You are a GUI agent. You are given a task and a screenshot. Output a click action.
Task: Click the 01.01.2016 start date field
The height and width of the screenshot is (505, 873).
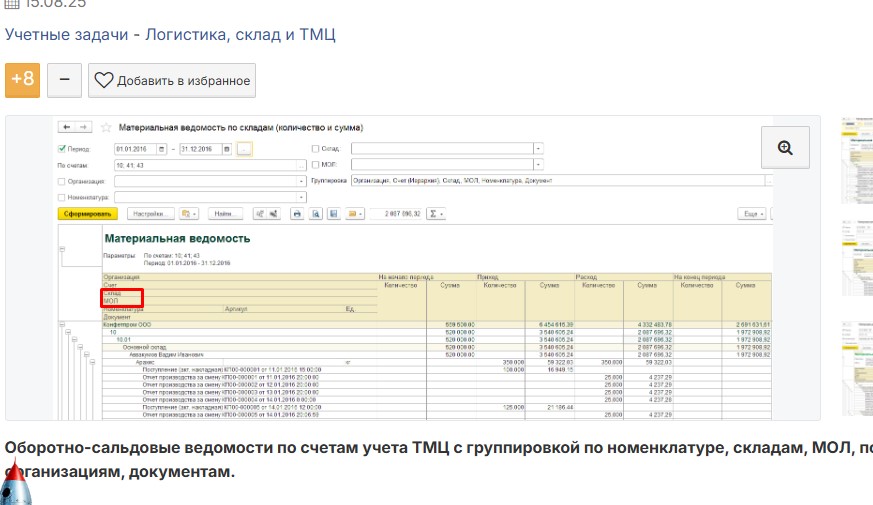tap(135, 149)
